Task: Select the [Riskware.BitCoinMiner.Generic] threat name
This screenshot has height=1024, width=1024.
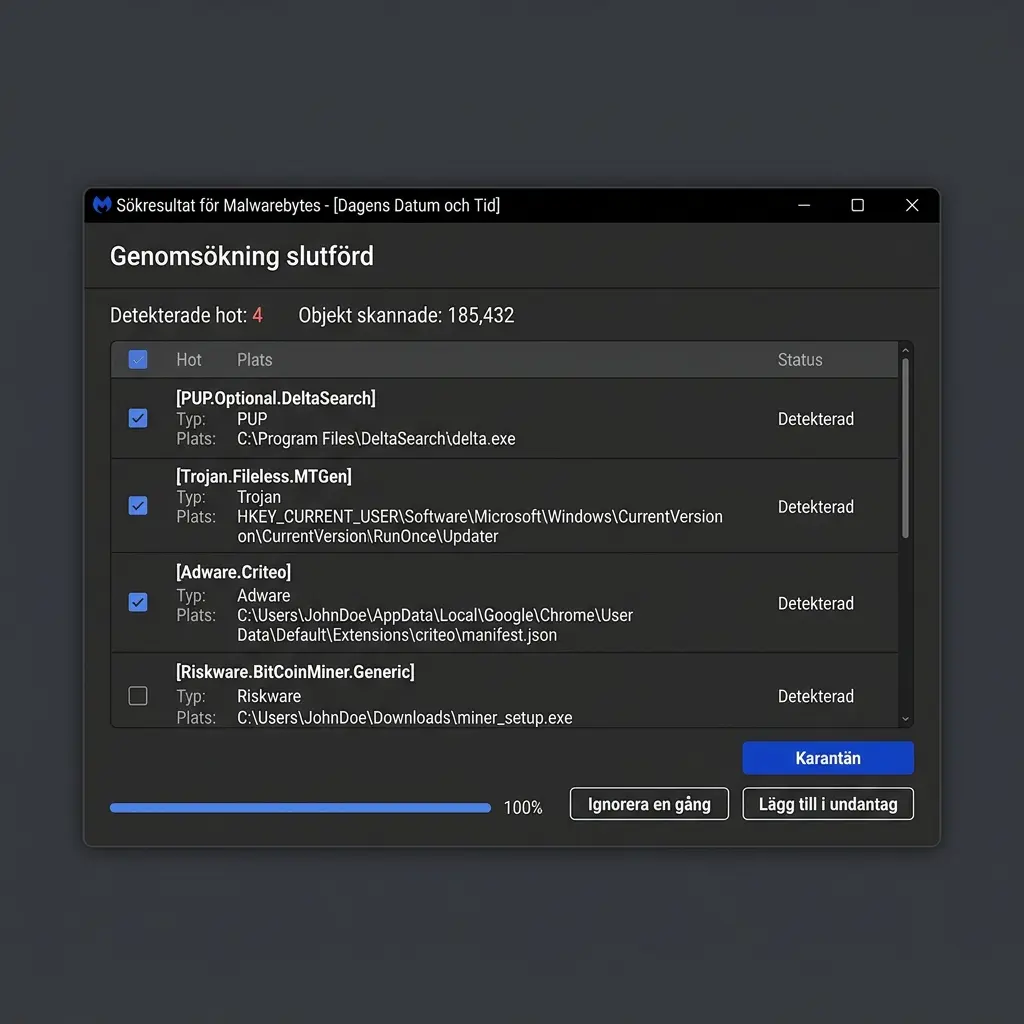Action: coord(295,672)
